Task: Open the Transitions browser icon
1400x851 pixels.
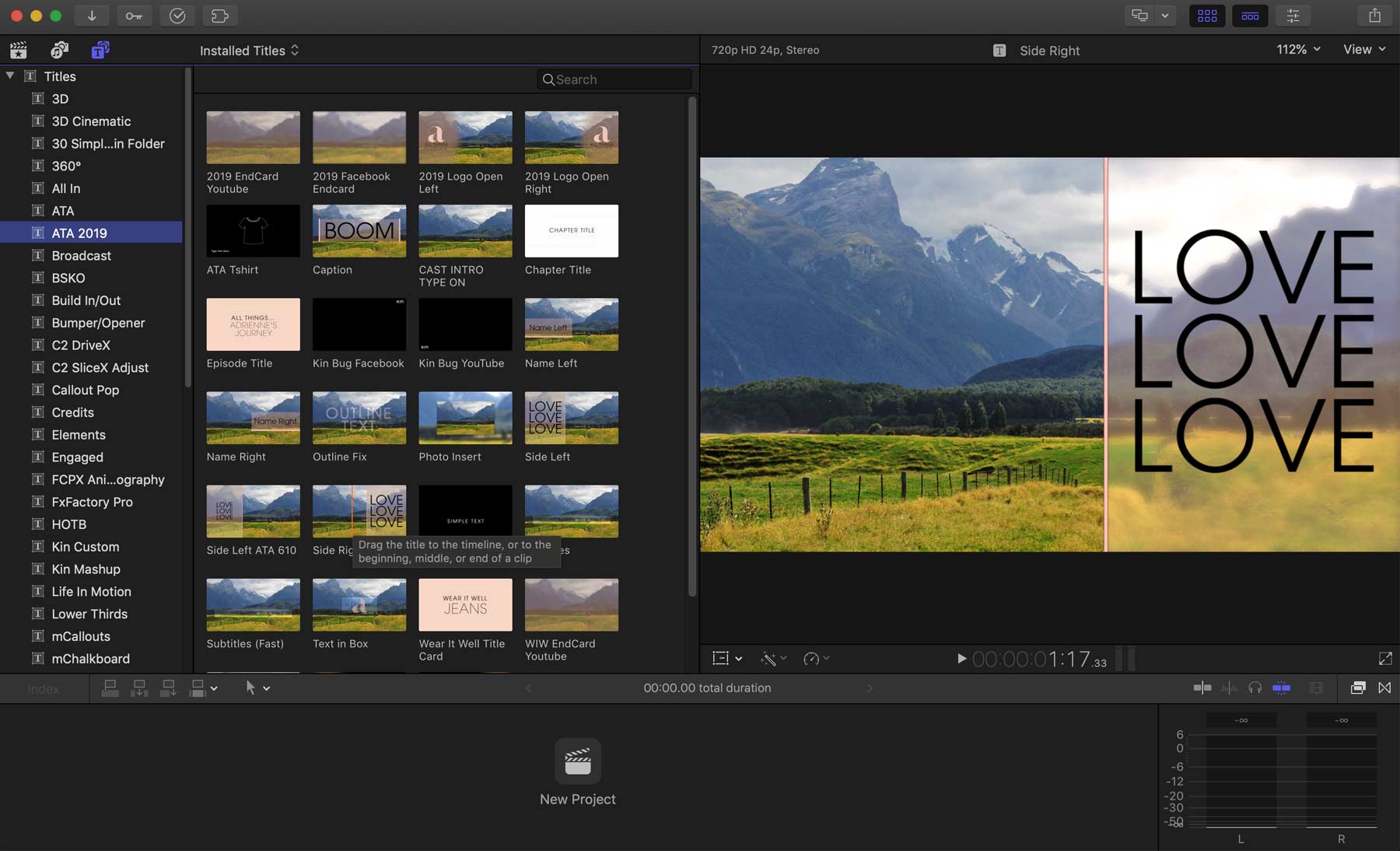Action: (x=1384, y=688)
